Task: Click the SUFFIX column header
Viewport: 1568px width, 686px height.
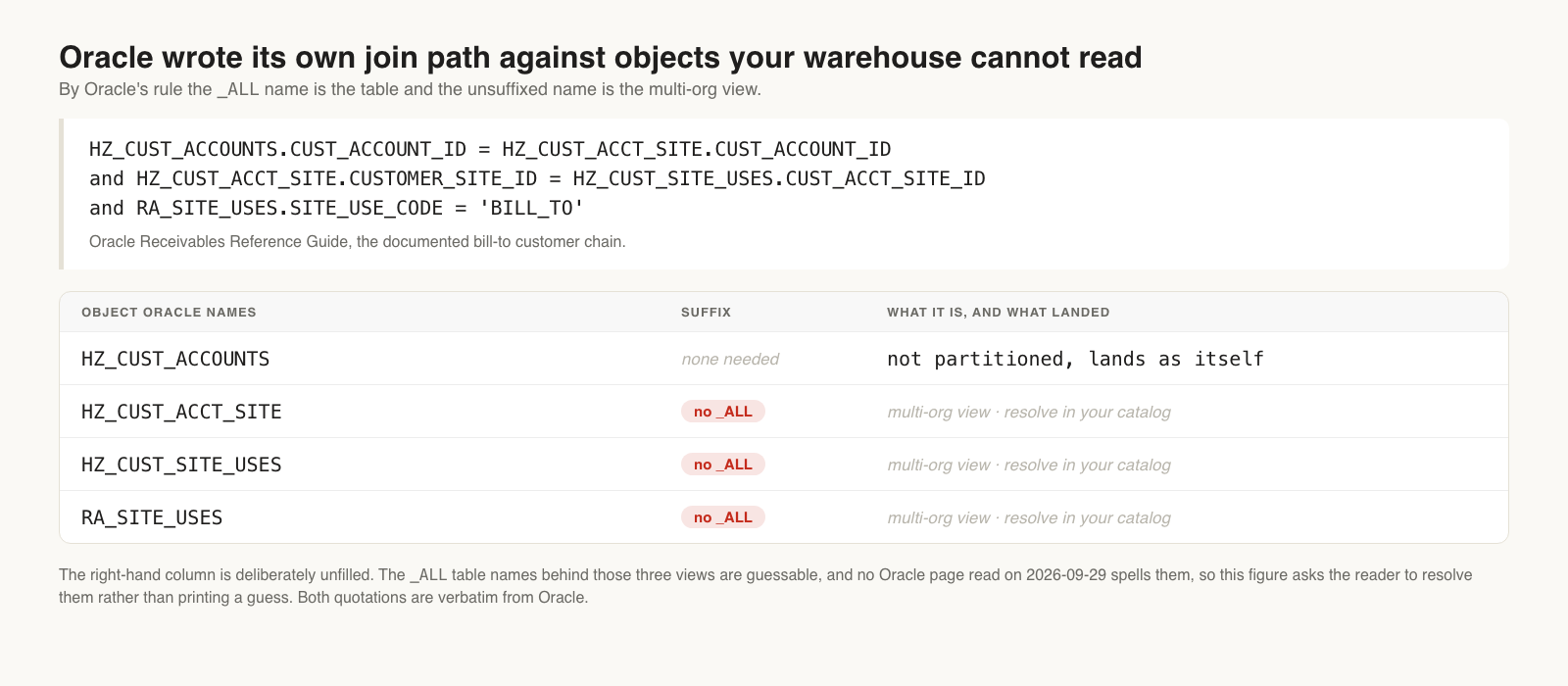Action: click(x=706, y=312)
